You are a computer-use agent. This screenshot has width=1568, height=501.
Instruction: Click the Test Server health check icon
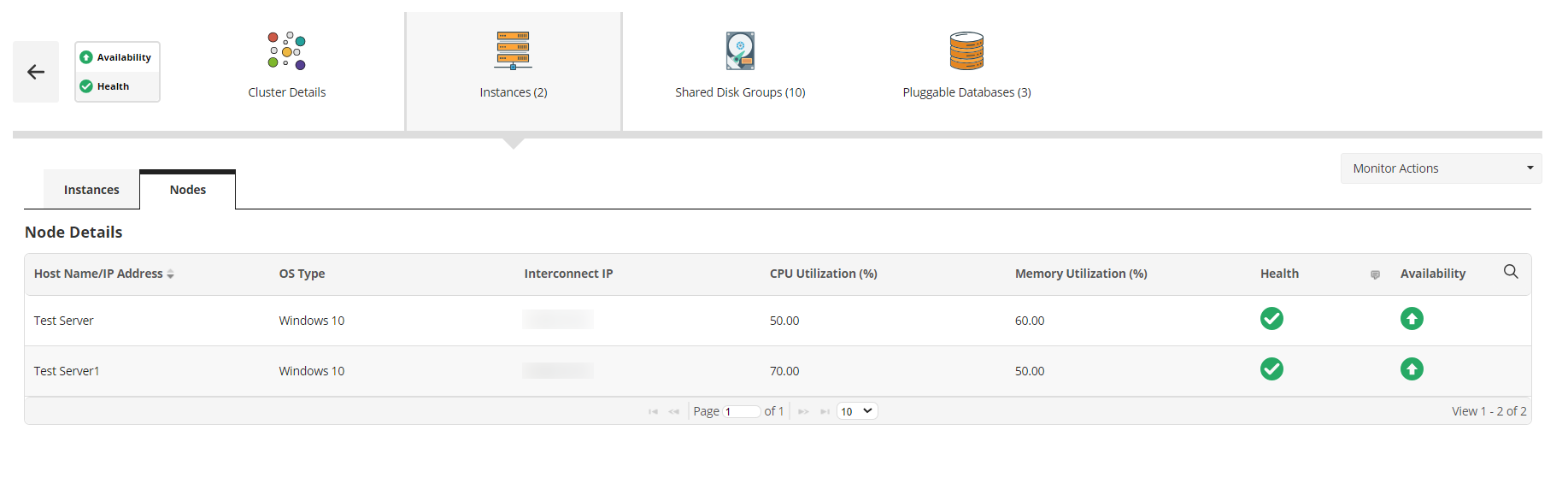(x=1271, y=319)
